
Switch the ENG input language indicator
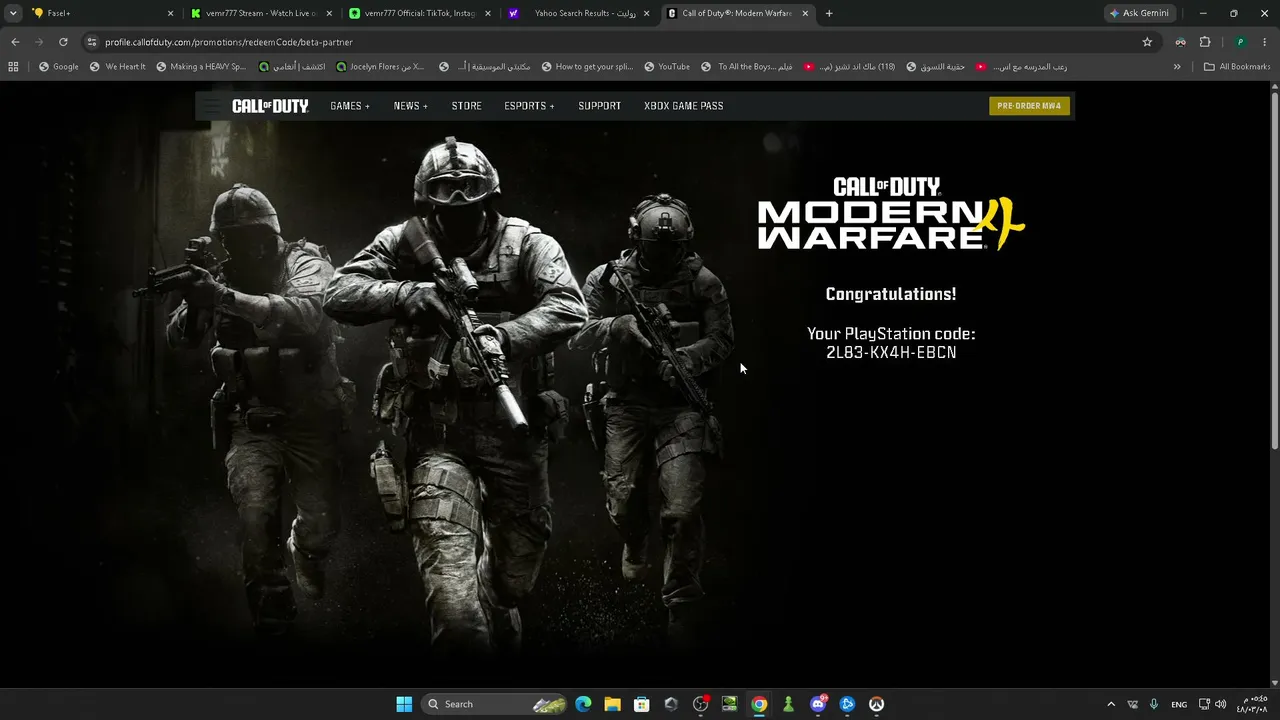(x=1179, y=704)
